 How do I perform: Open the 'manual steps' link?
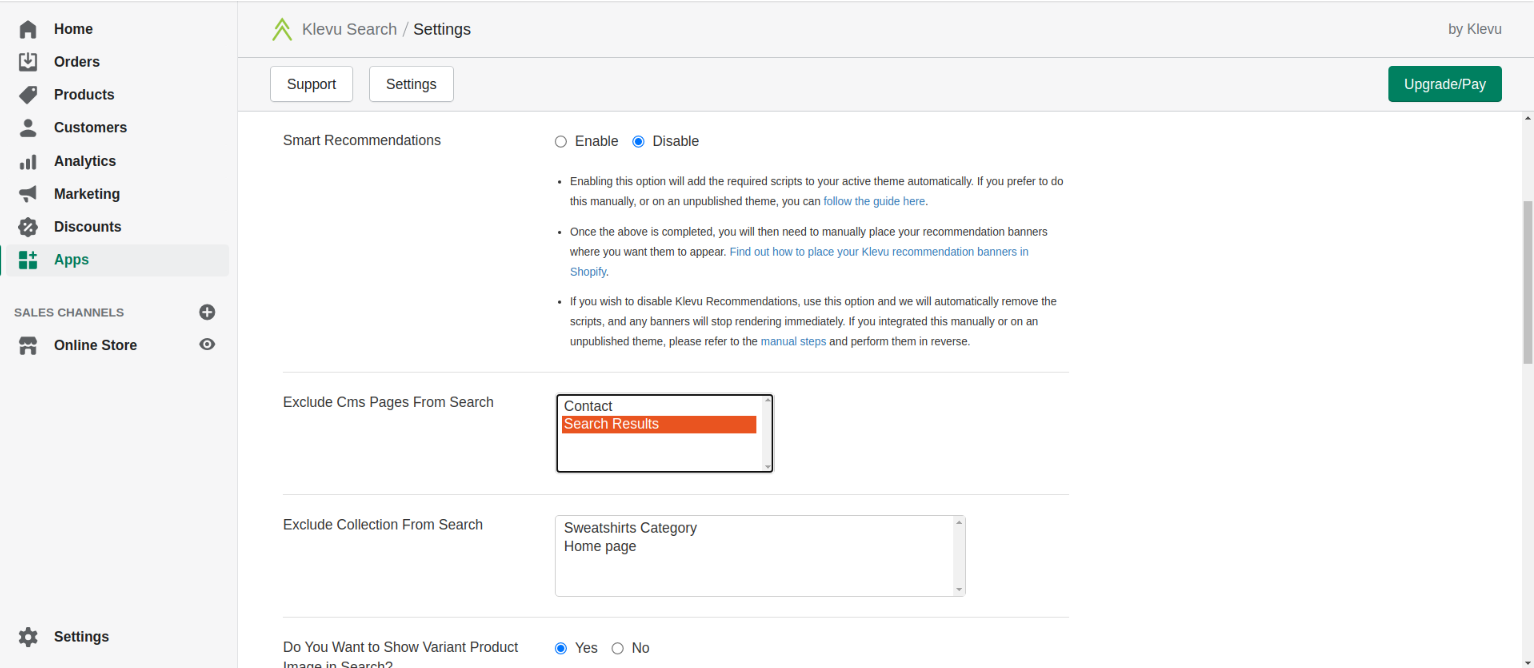(x=793, y=341)
